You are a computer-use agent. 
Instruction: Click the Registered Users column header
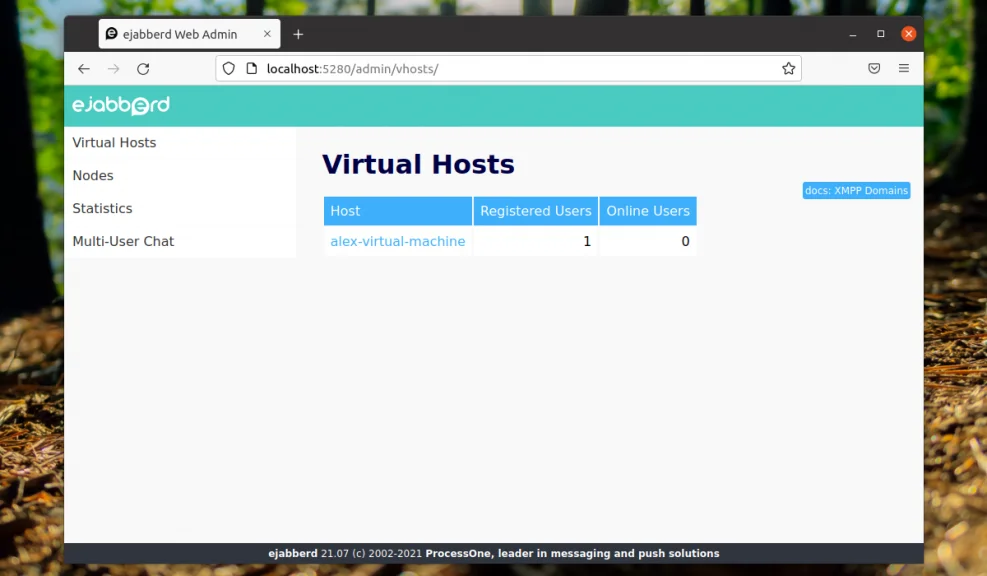point(536,211)
